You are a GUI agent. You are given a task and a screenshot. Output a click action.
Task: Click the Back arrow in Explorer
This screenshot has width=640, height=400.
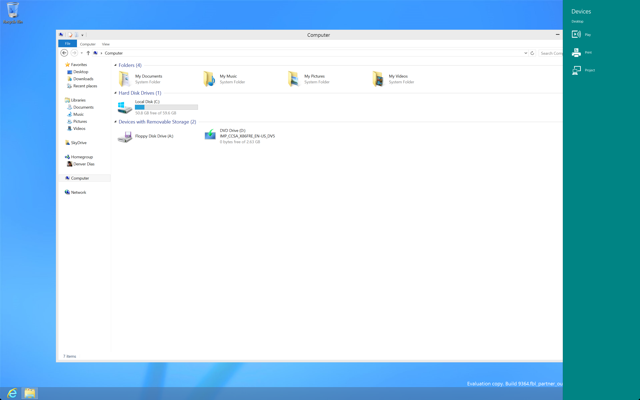coord(64,53)
